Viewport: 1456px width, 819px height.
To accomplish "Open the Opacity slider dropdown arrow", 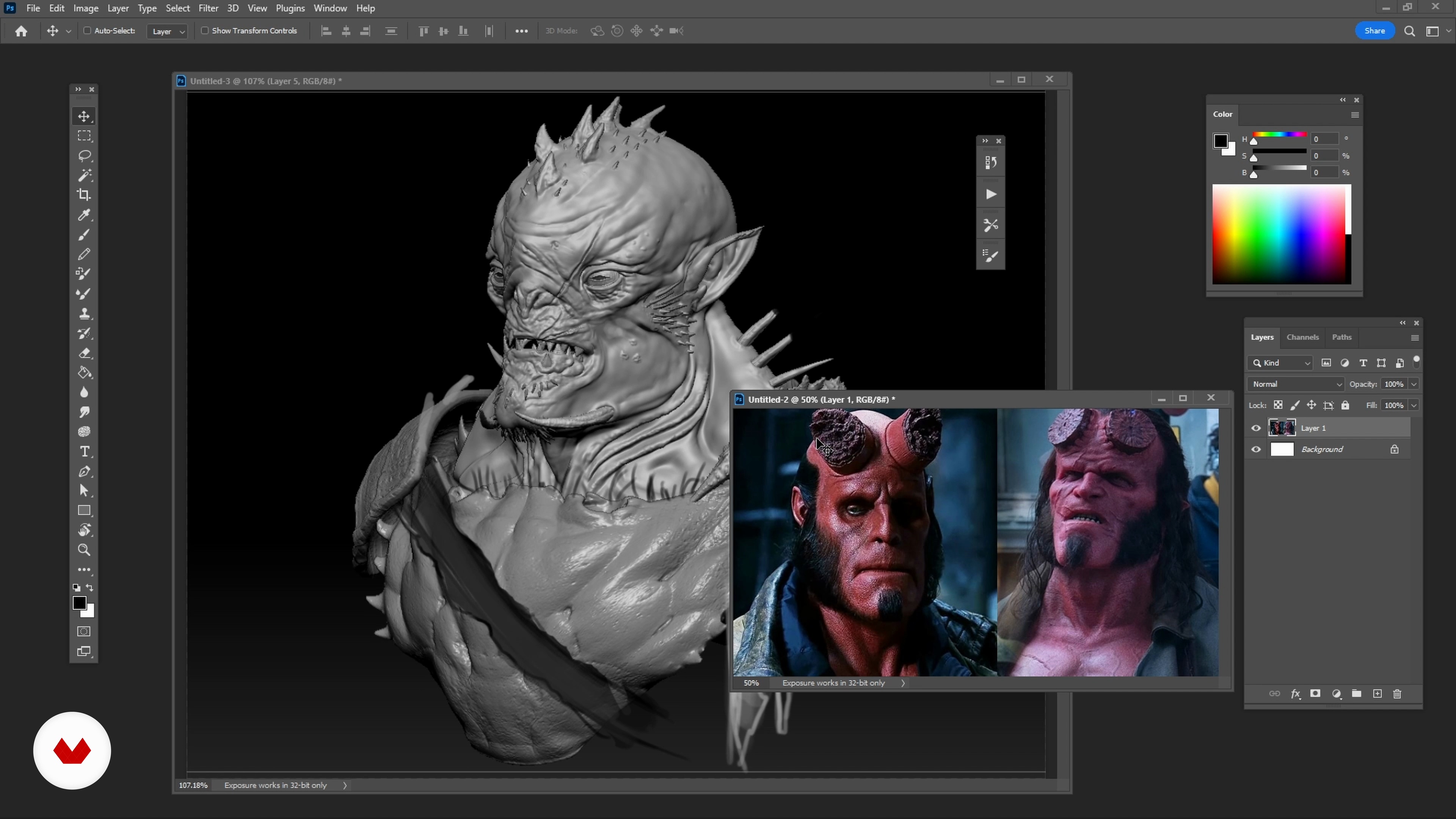I will [1414, 384].
